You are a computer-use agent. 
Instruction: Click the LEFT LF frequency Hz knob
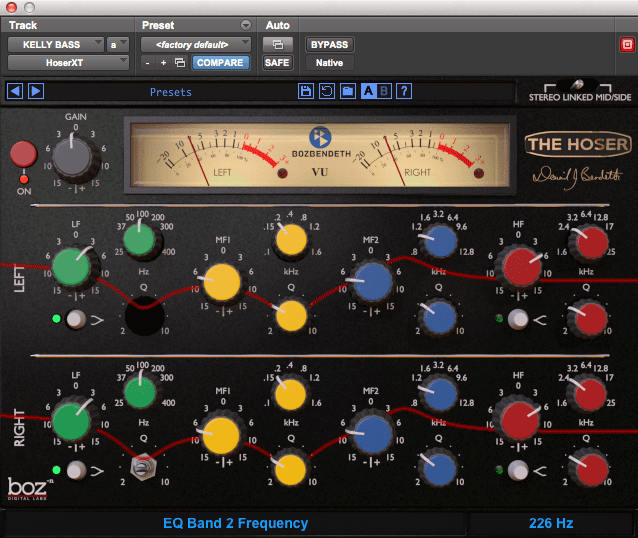141,241
